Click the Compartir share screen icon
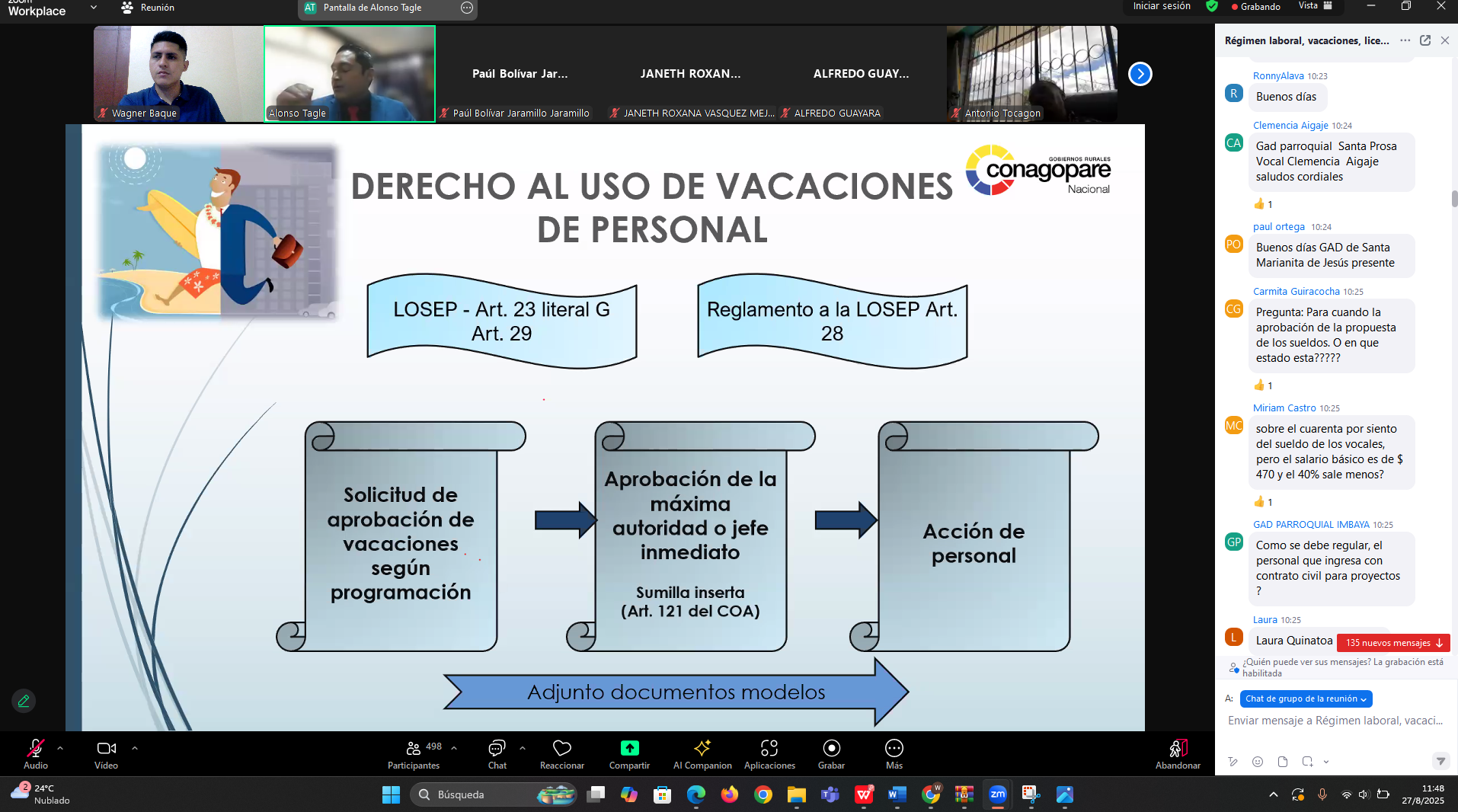The width and height of the screenshot is (1458, 812). 629,749
